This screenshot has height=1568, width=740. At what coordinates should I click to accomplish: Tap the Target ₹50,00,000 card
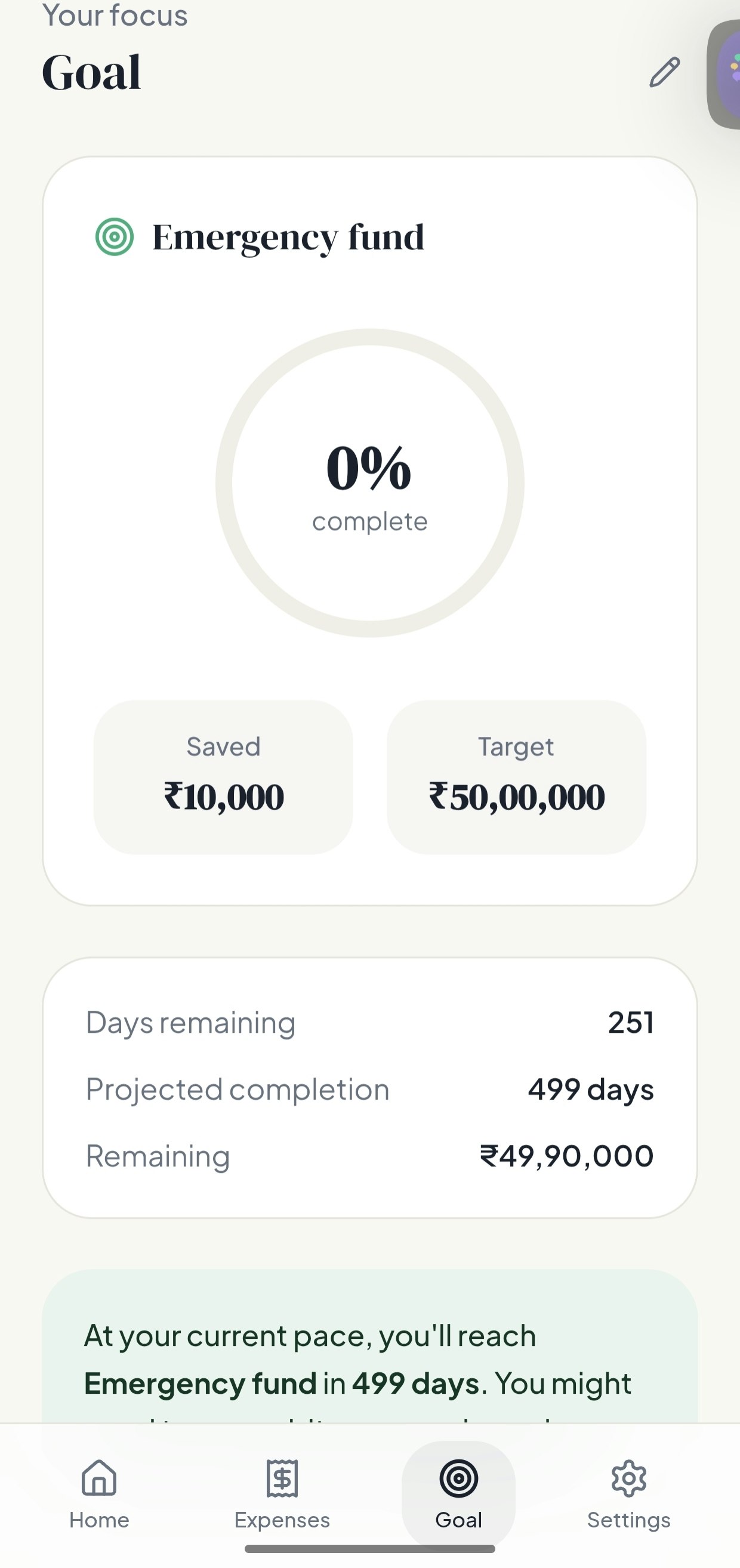pos(516,777)
